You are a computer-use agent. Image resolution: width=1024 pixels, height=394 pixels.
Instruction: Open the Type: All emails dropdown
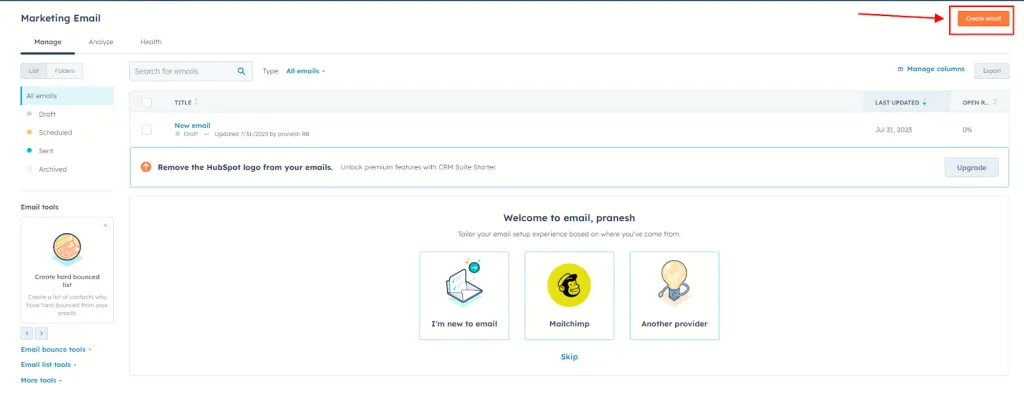(306, 71)
